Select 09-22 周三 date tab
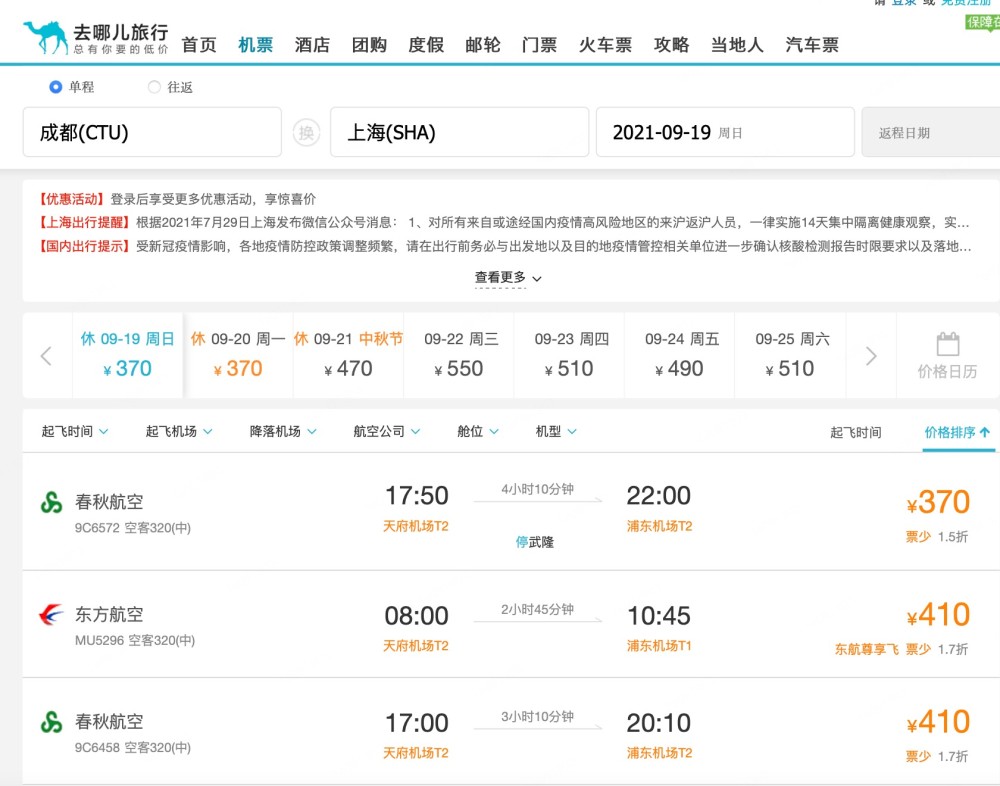This screenshot has width=1000, height=786. coord(459,355)
